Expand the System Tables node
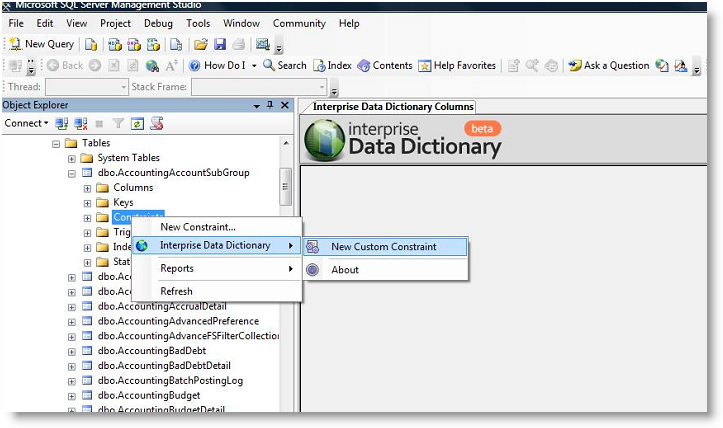The image size is (723, 428). click(x=72, y=158)
